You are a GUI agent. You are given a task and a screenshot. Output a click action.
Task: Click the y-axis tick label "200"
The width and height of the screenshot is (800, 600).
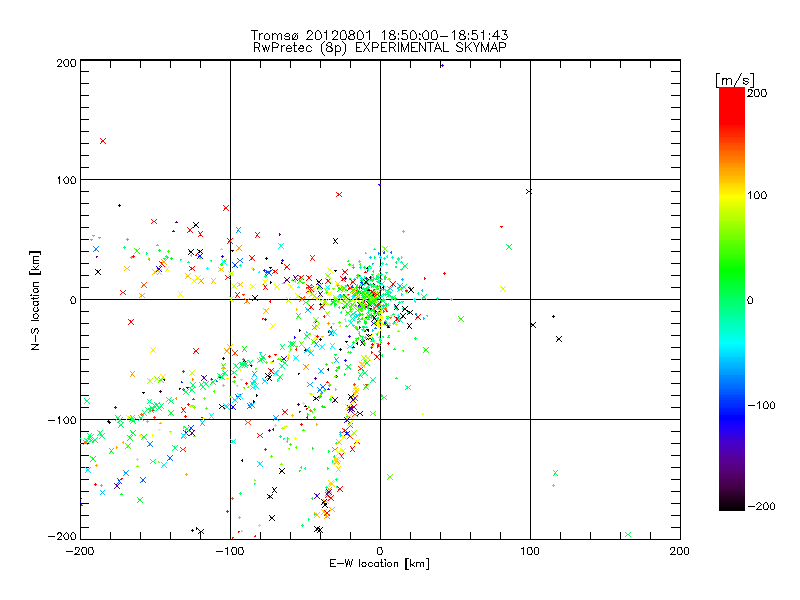point(67,63)
